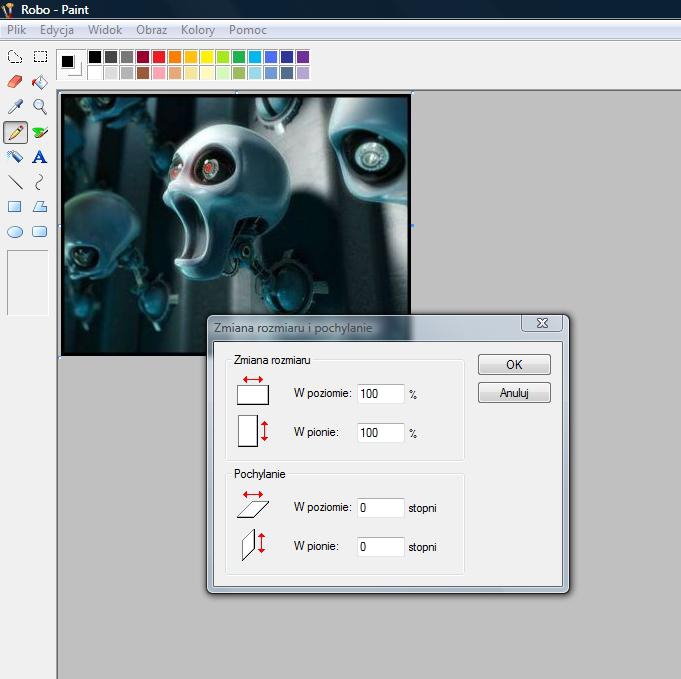The width and height of the screenshot is (681, 679).
Task: Select the Airbrush spray tool
Action: (x=15, y=157)
